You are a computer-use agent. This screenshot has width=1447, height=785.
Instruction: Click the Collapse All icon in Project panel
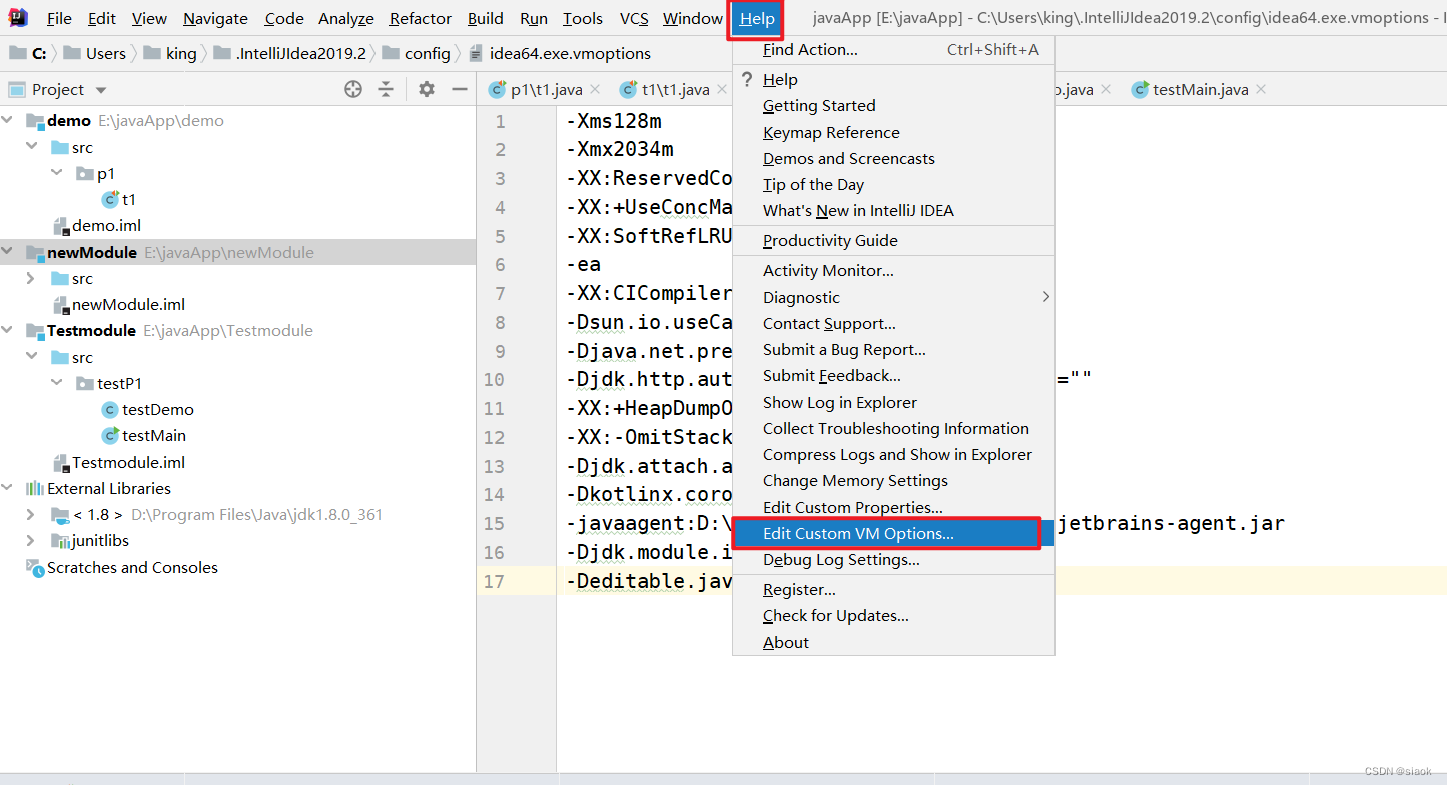pyautogui.click(x=386, y=89)
